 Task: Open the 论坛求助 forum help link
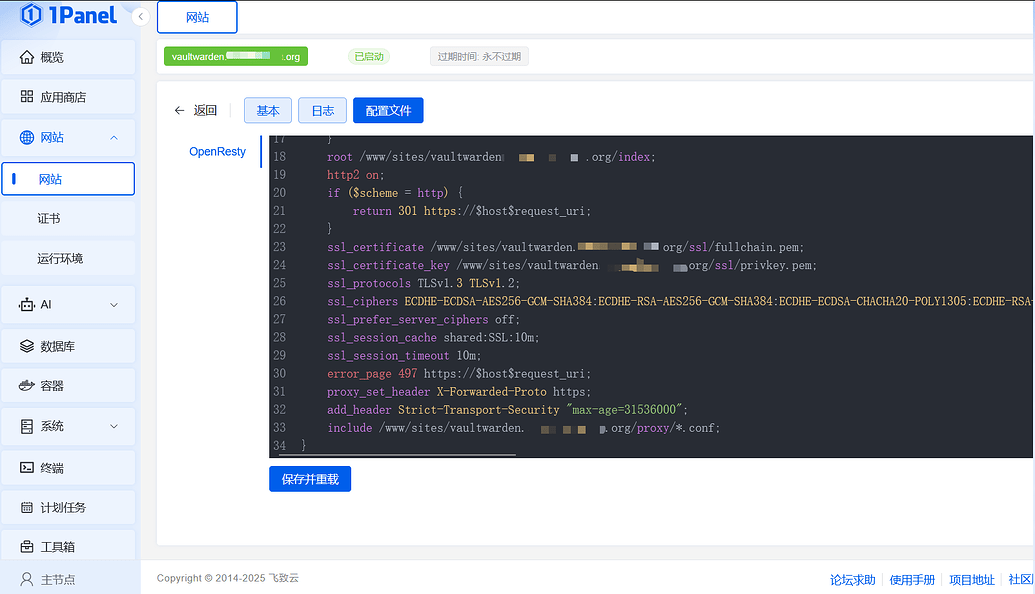(x=852, y=580)
